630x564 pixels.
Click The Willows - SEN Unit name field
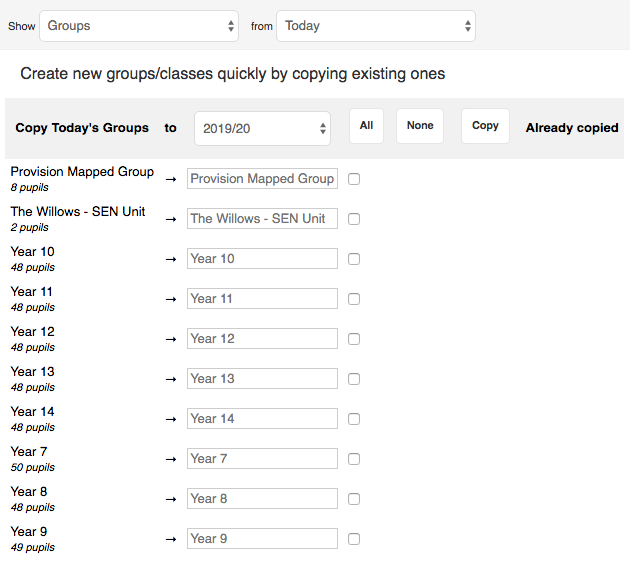coord(262,219)
